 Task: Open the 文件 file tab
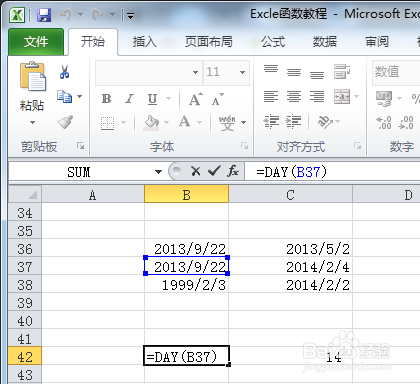[x=36, y=42]
